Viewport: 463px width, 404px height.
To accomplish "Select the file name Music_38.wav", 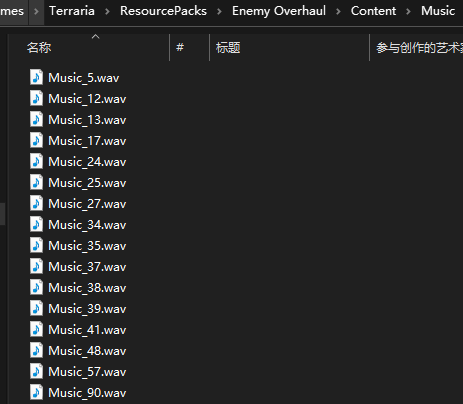I will coord(87,288).
